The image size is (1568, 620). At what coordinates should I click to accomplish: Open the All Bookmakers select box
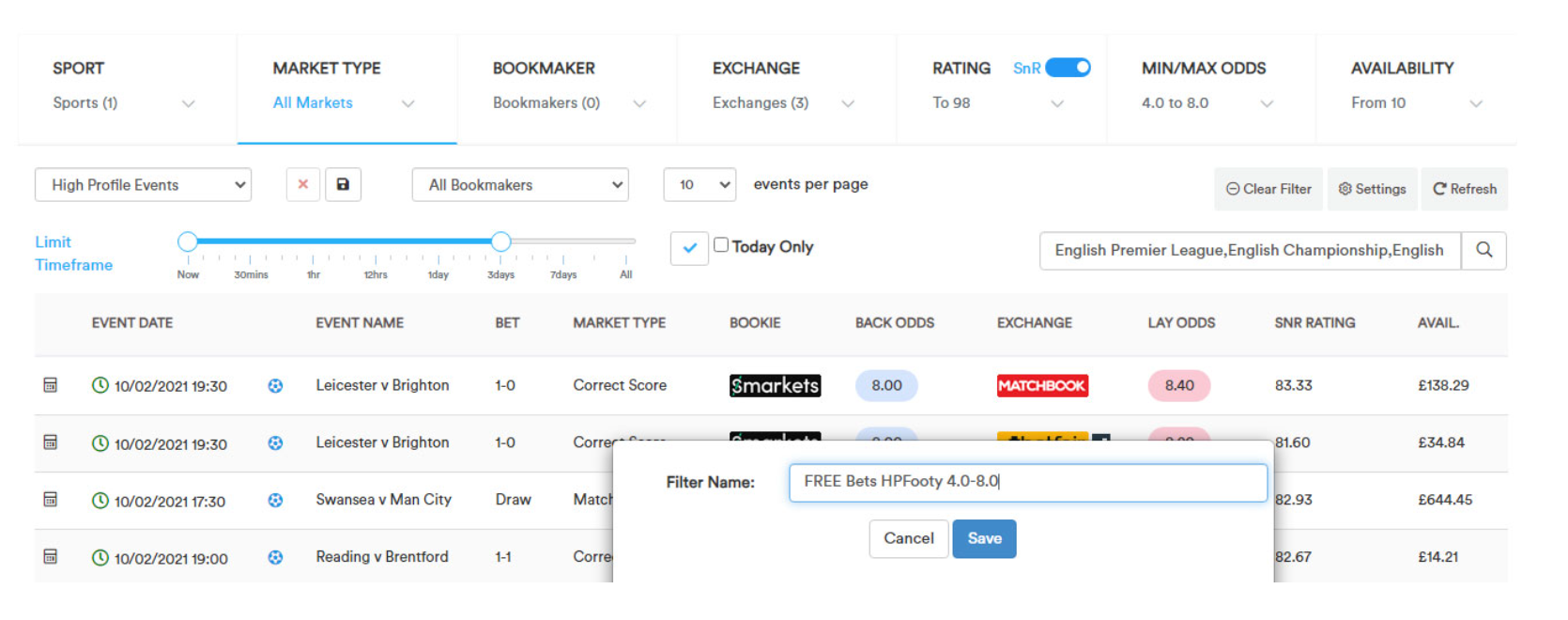coord(520,185)
